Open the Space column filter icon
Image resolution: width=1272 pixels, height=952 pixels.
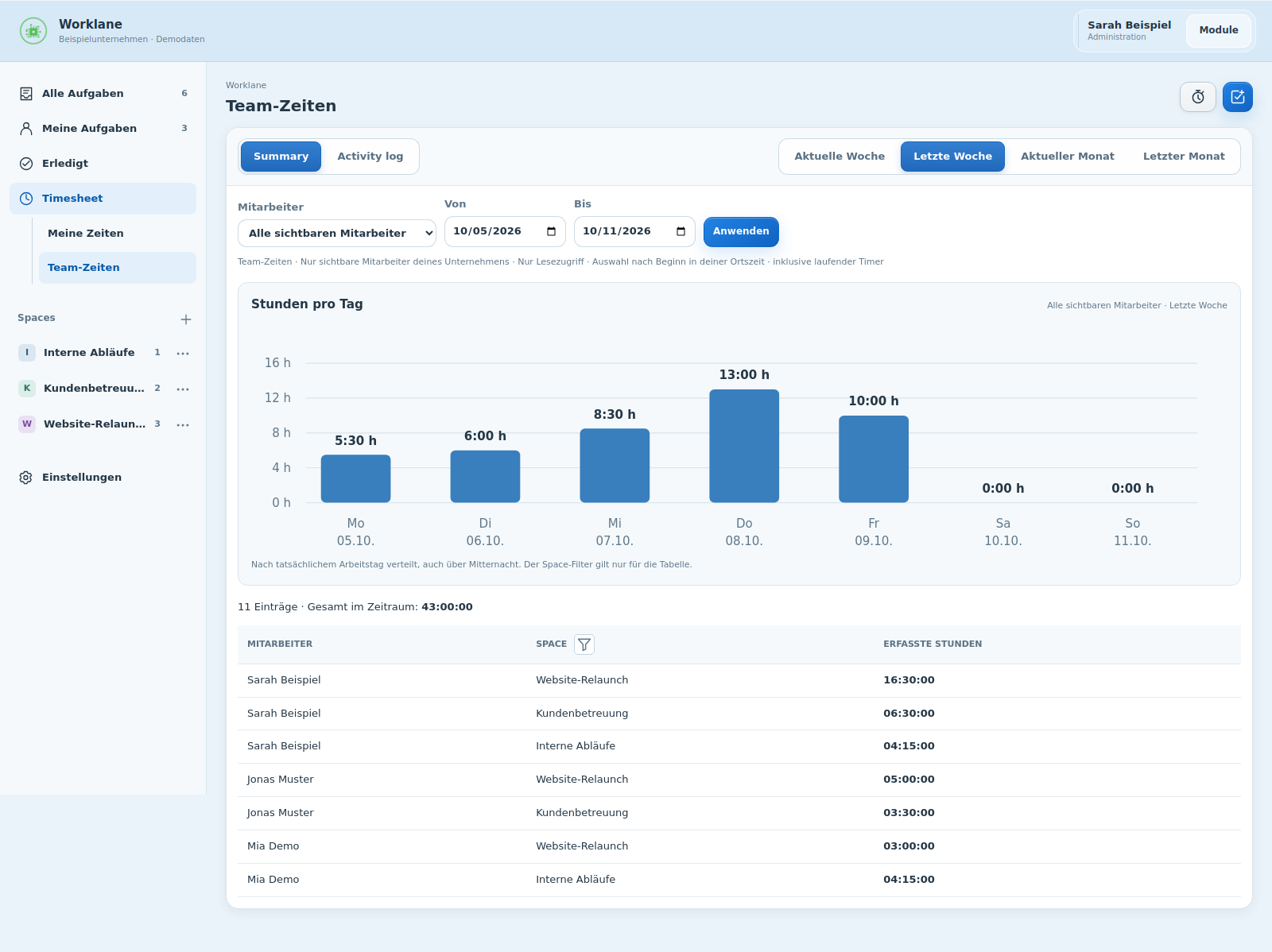coord(584,644)
